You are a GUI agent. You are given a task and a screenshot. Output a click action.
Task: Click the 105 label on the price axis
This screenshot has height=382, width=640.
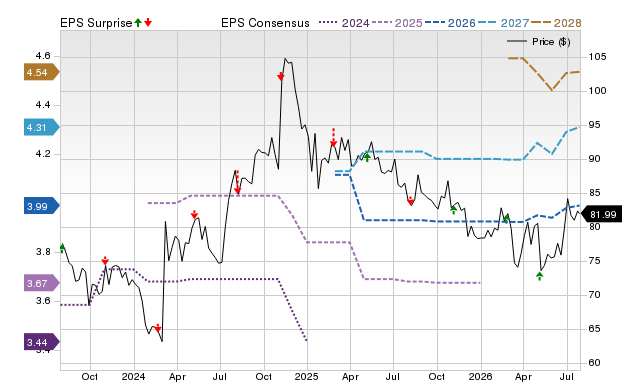click(597, 57)
